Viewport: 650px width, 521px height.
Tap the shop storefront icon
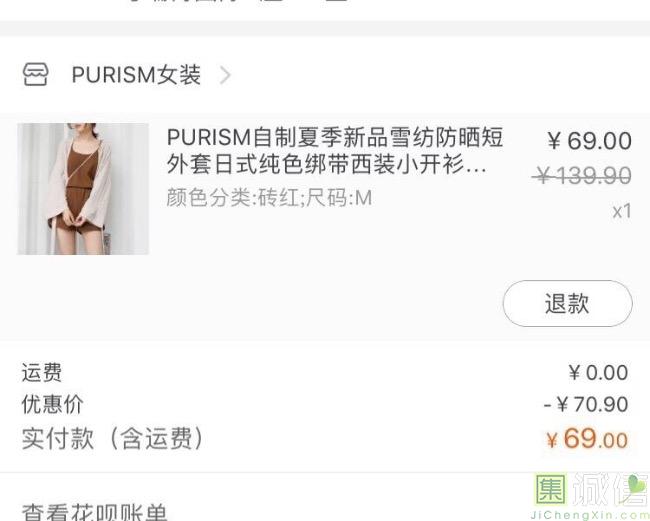(35, 75)
